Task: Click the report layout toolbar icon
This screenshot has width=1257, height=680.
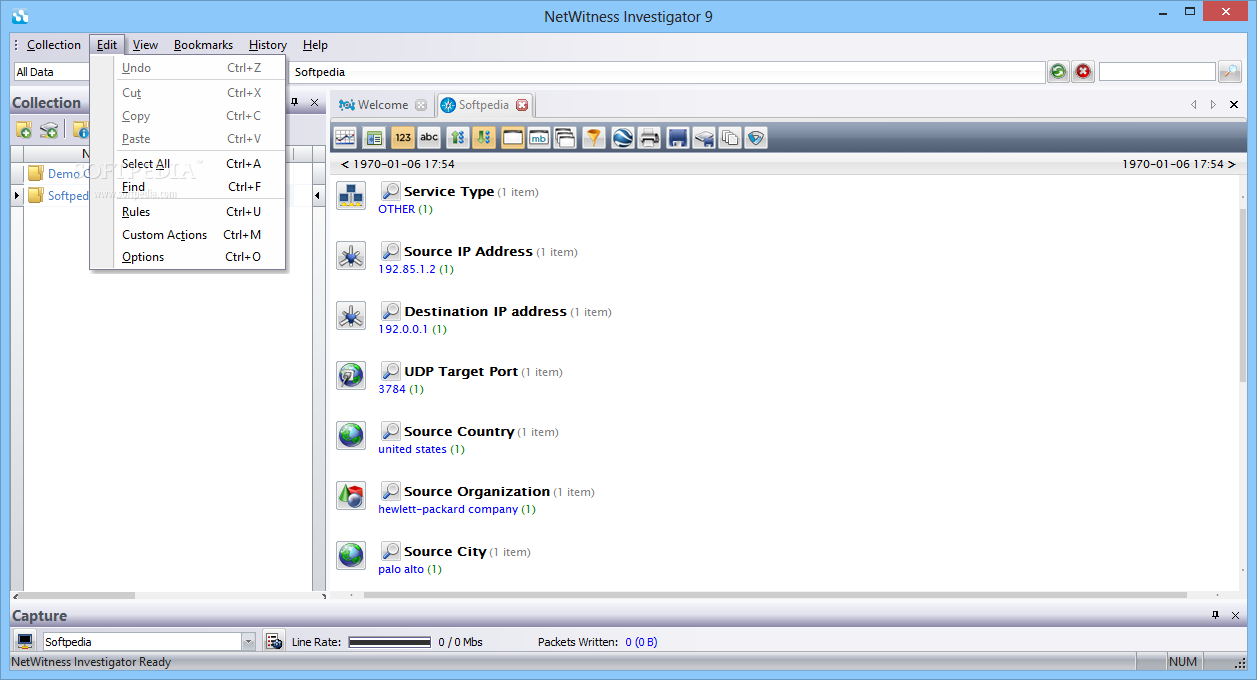Action: [374, 138]
